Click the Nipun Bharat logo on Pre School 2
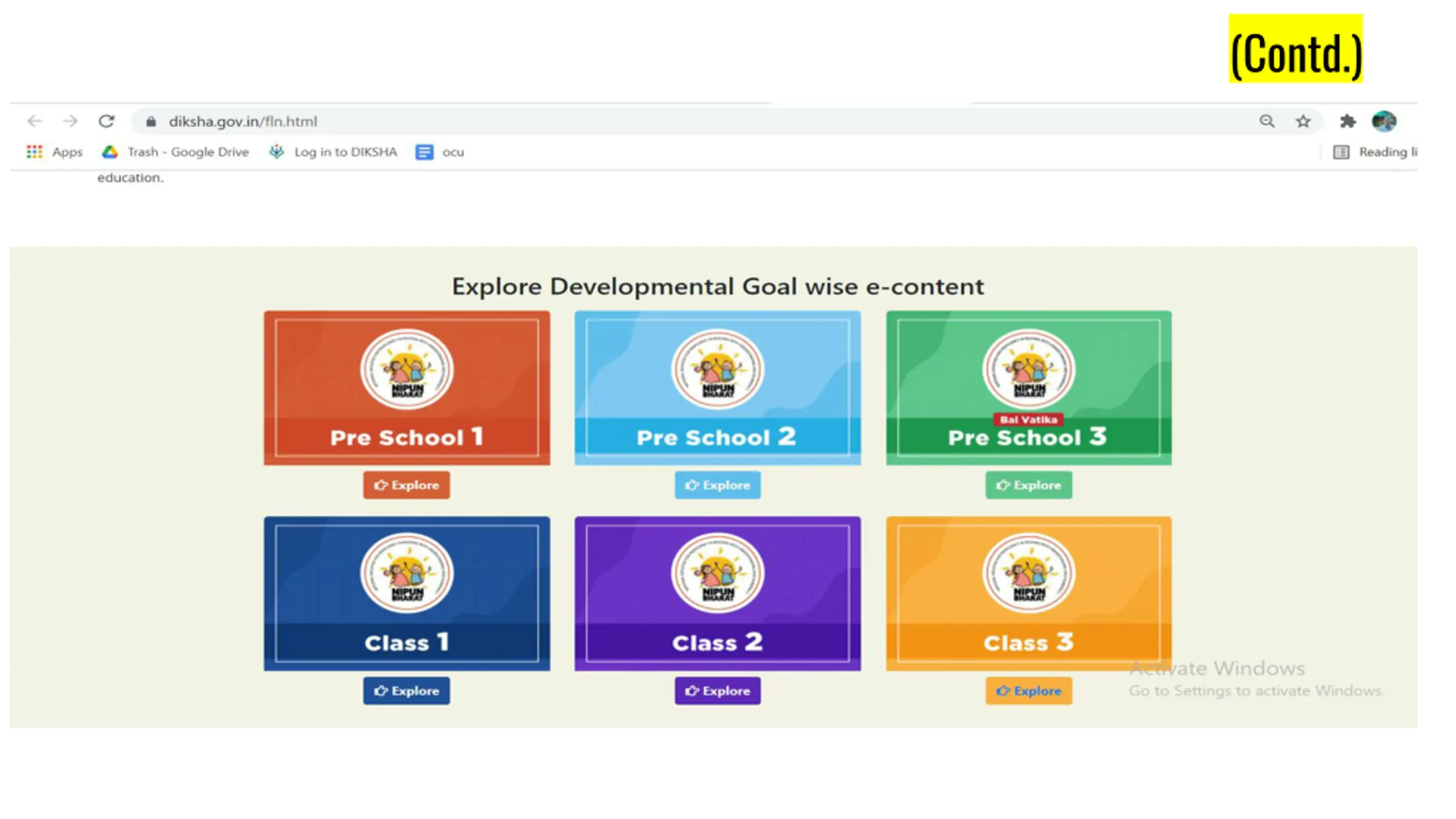Screen dimensions: 1456x819 pyautogui.click(x=718, y=369)
